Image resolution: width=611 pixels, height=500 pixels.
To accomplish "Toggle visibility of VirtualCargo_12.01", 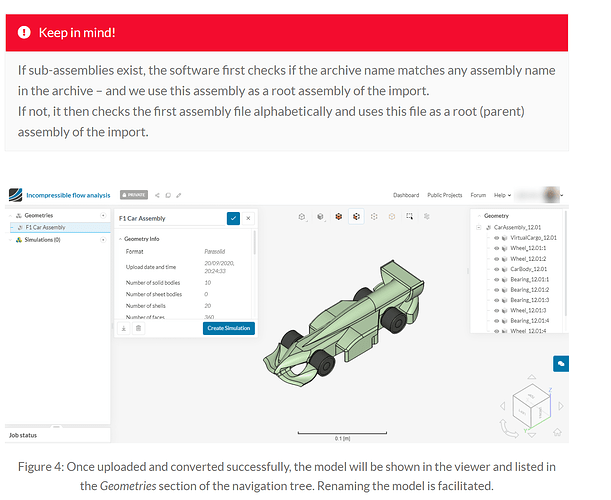I will click(x=496, y=238).
